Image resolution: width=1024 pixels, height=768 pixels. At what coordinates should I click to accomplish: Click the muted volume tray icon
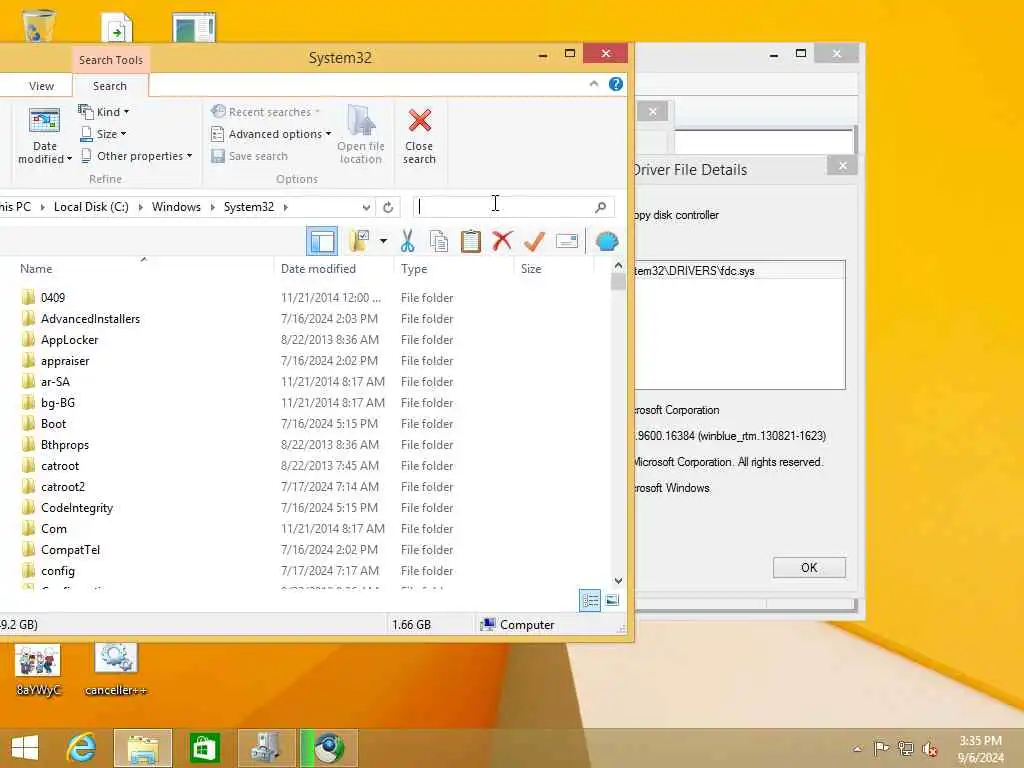[930, 749]
